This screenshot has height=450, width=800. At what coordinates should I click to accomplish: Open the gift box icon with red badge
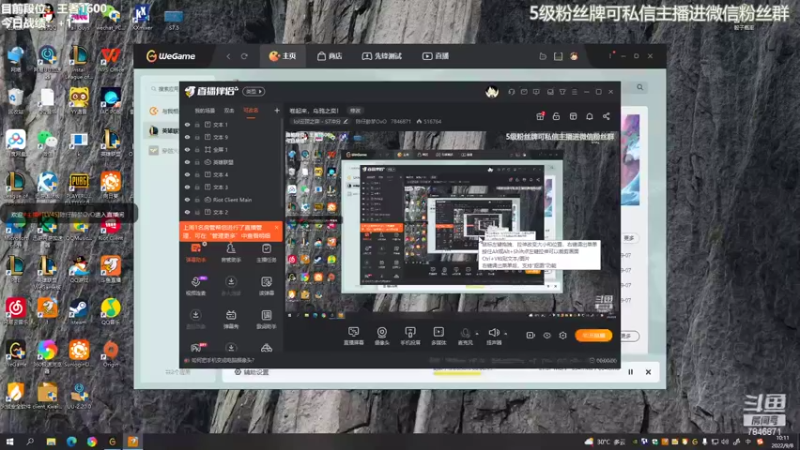(x=540, y=116)
